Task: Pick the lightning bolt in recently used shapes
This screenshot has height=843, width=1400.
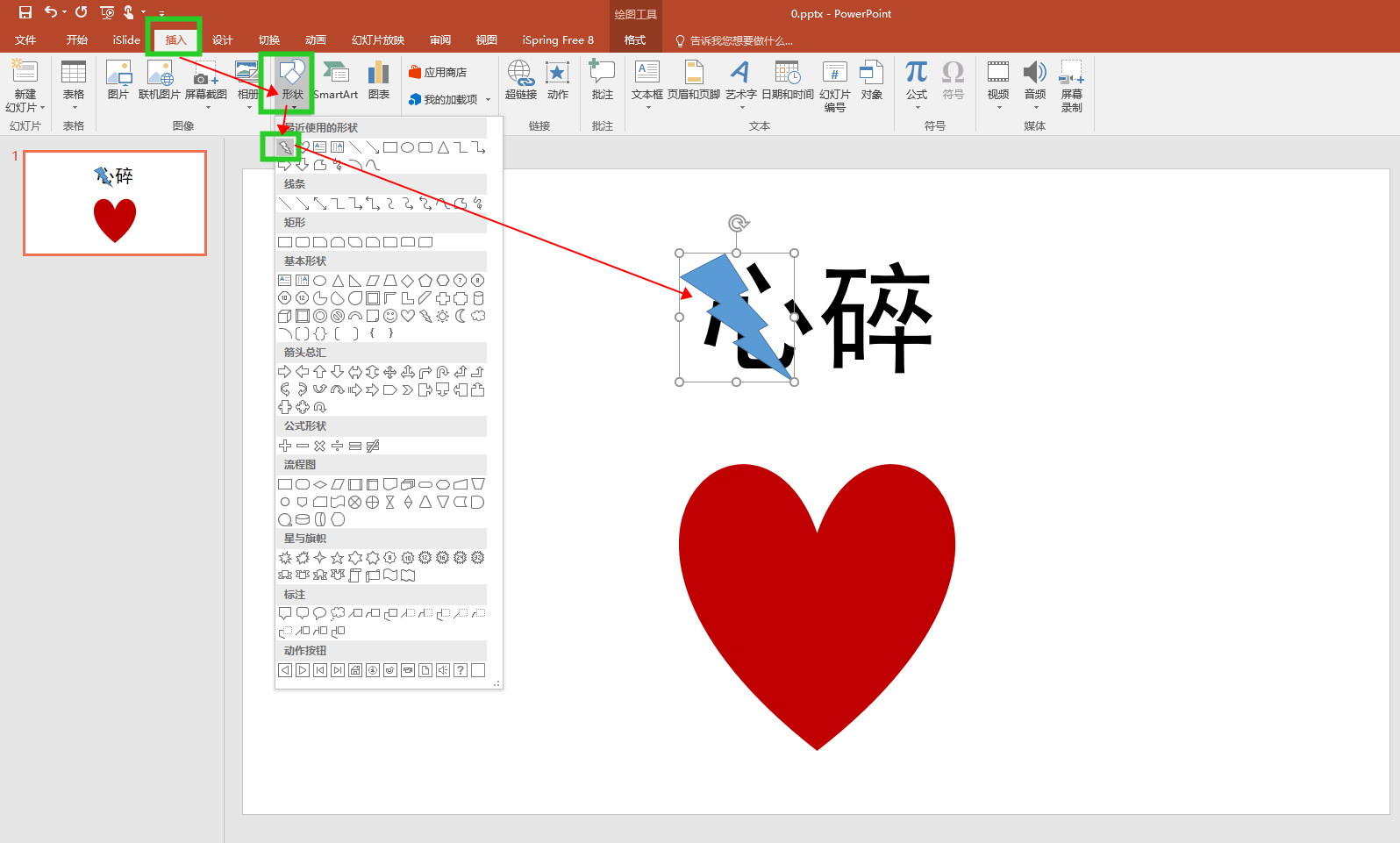Action: click(x=285, y=147)
